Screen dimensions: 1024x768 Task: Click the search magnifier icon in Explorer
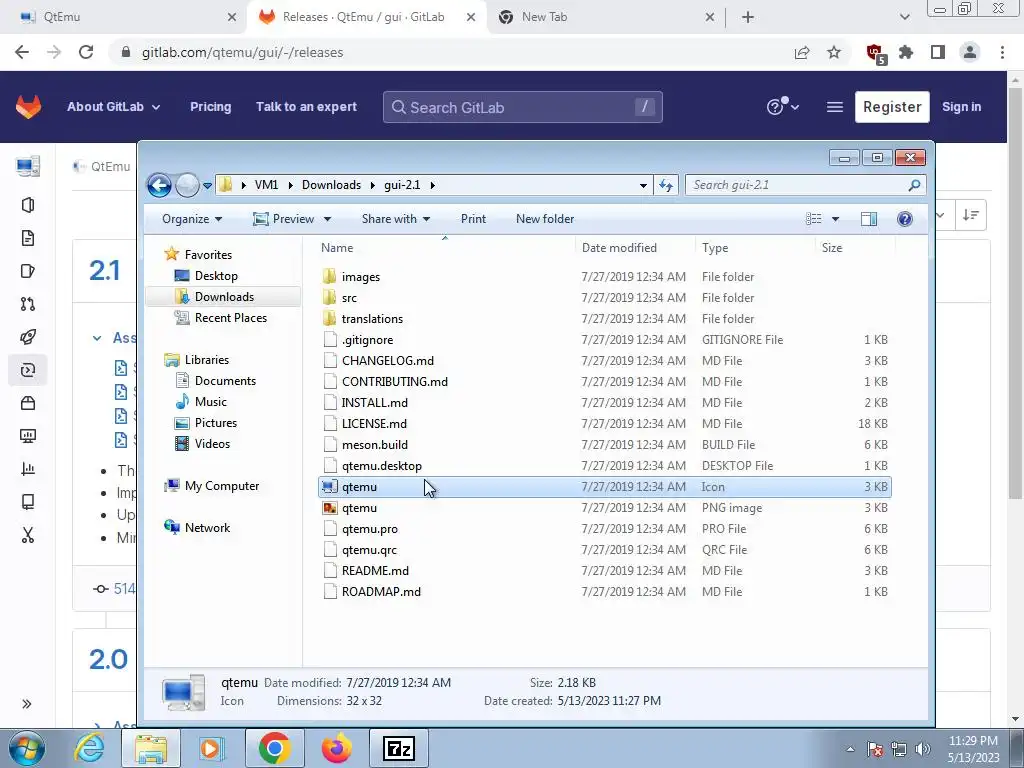pyautogui.click(x=914, y=185)
